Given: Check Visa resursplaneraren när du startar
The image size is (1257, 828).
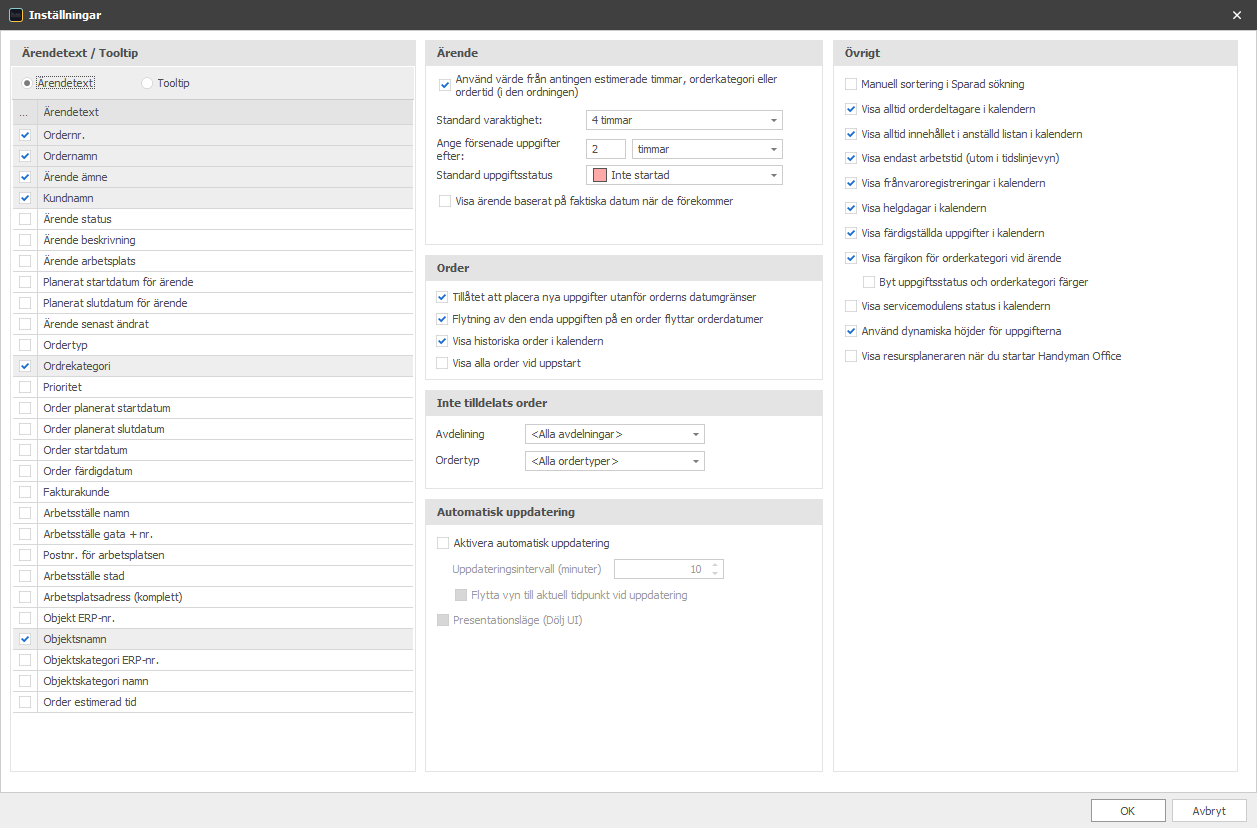Looking at the screenshot, I should (851, 356).
